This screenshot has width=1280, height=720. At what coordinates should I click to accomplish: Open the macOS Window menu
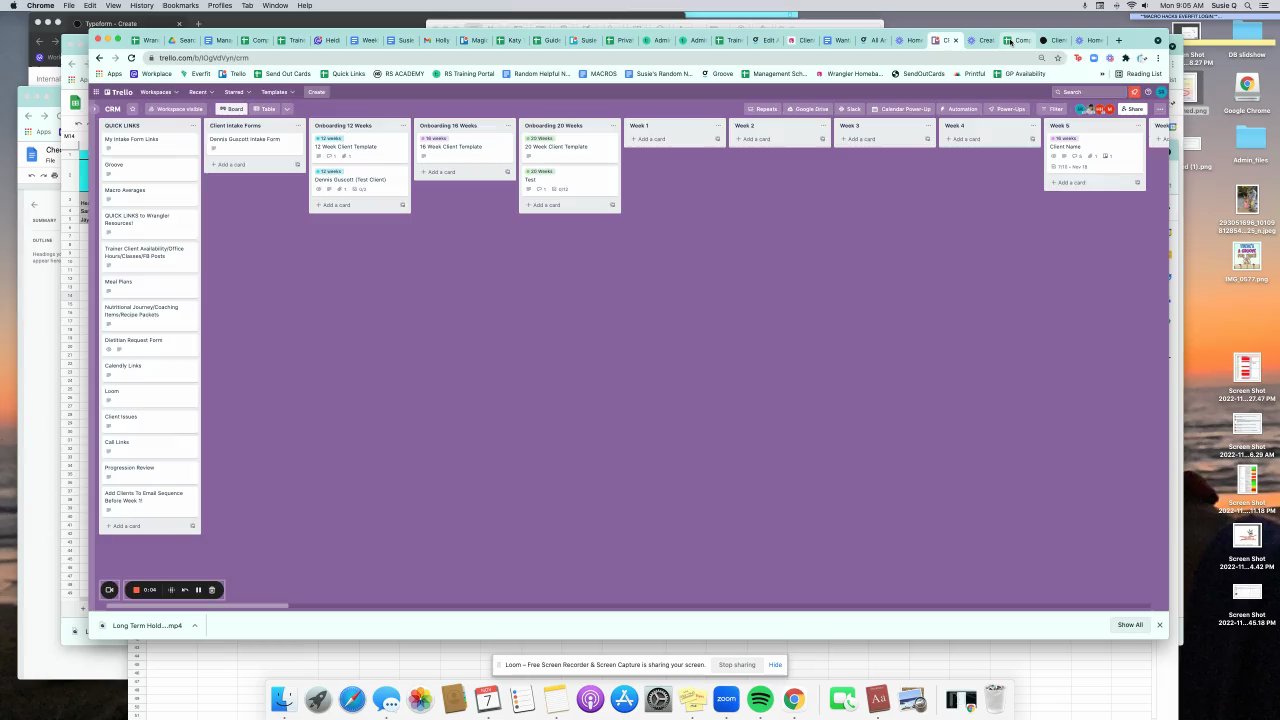click(x=275, y=6)
